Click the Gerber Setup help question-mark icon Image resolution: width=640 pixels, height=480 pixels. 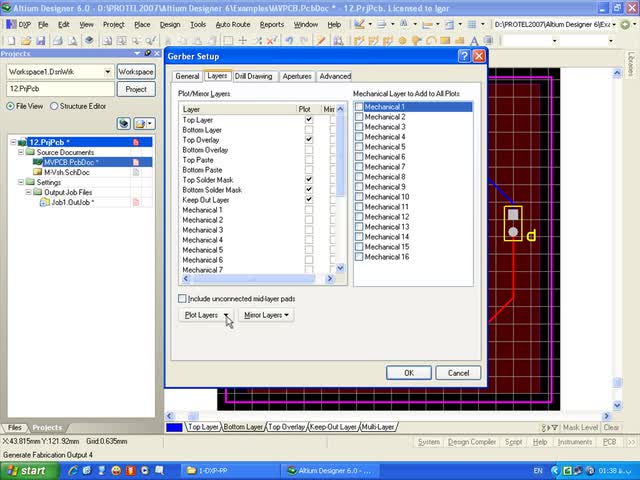[464, 57]
